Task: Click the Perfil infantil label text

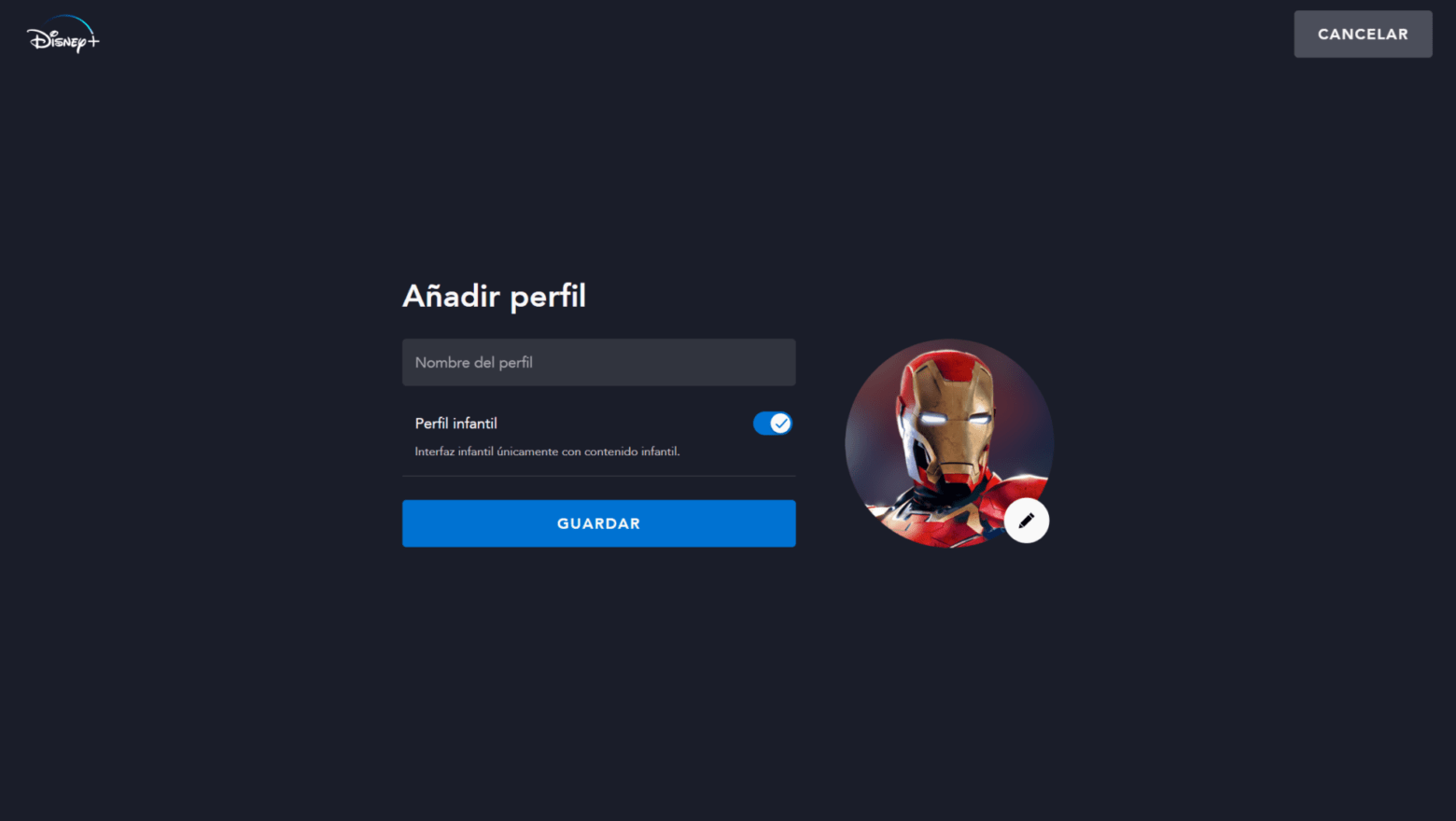Action: click(x=455, y=424)
